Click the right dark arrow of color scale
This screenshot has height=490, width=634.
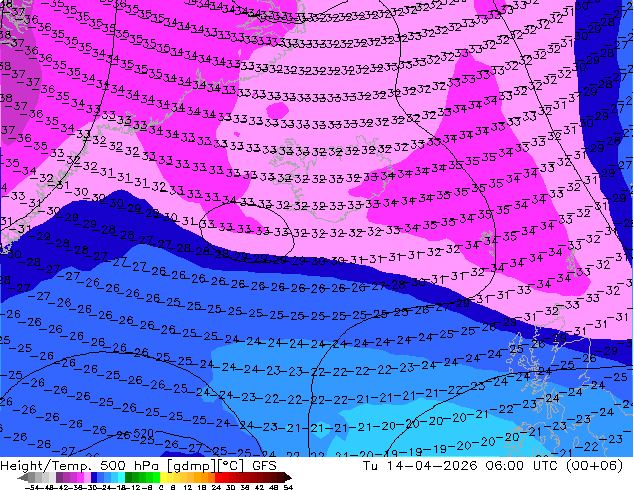(287, 477)
